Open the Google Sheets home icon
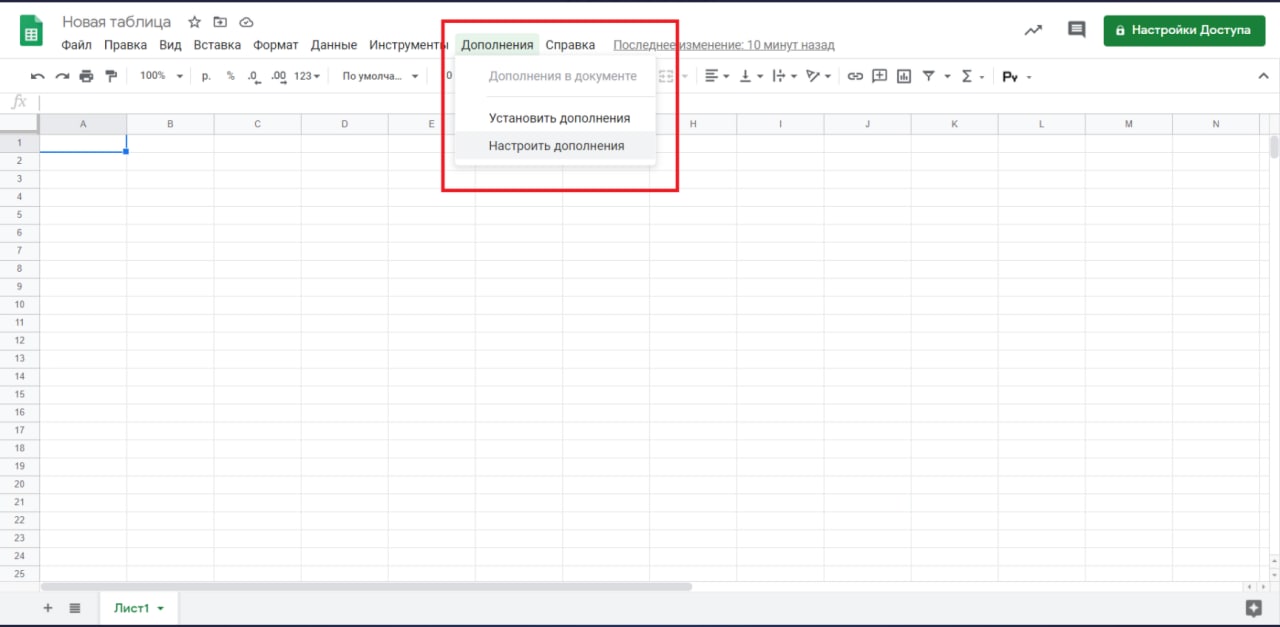Image resolution: width=1280 pixels, height=627 pixels. pos(31,30)
